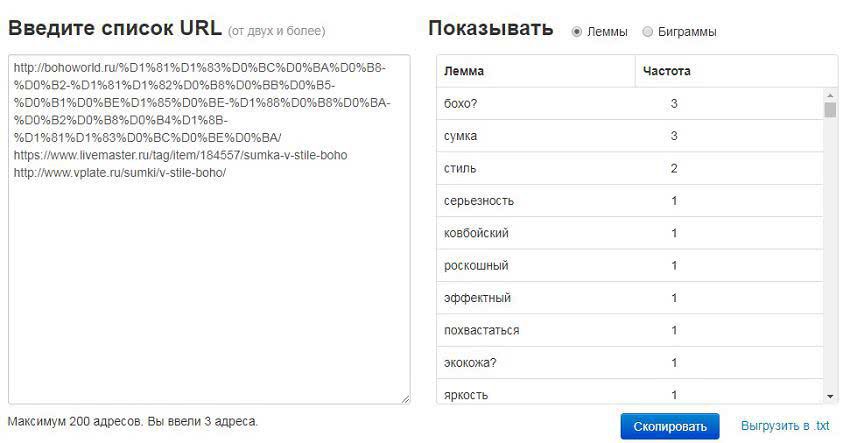The height and width of the screenshot is (443, 850).
Task: Click the роскошный lemma cell
Action: click(x=476, y=266)
